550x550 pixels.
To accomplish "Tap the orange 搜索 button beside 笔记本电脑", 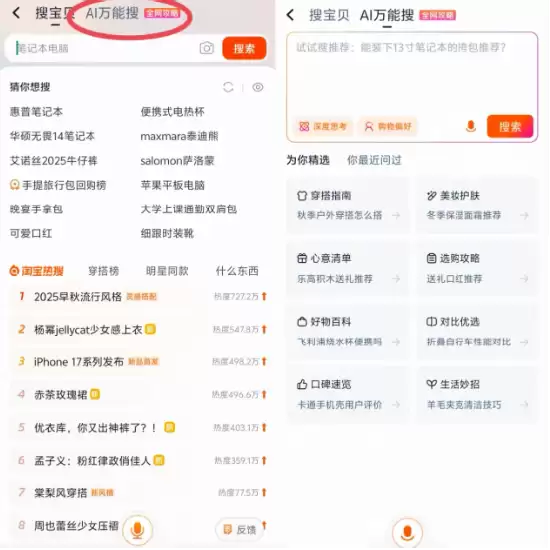I will click(x=244, y=48).
